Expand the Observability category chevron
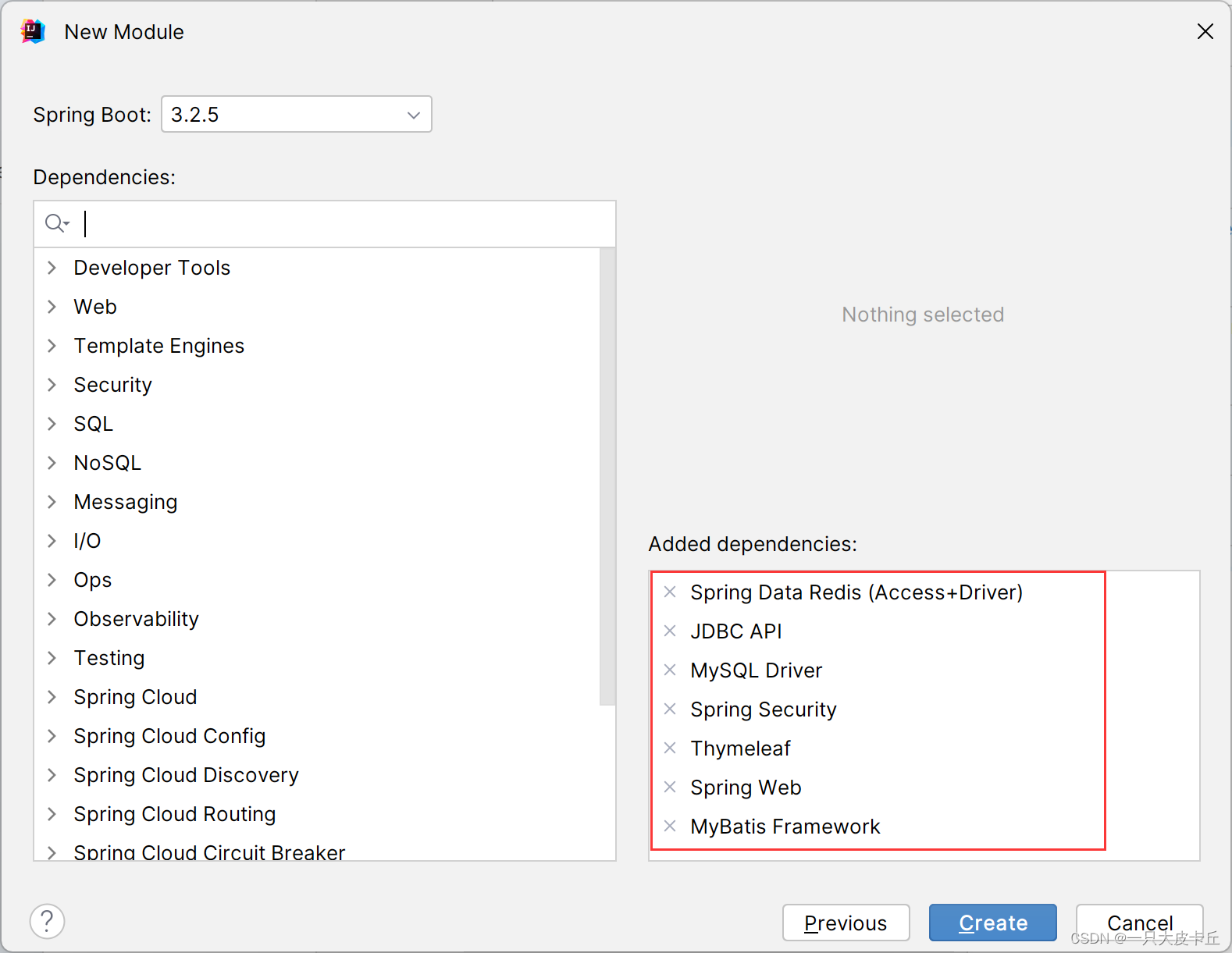Image resolution: width=1232 pixels, height=953 pixels. pyautogui.click(x=52, y=619)
